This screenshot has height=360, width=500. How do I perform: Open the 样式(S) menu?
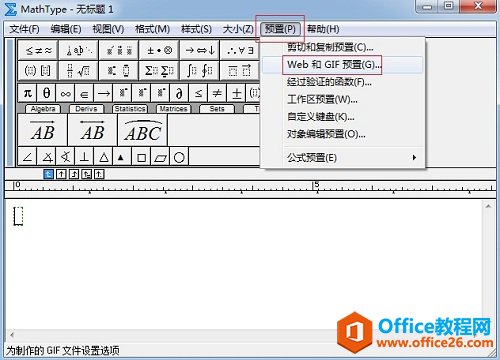click(x=196, y=29)
